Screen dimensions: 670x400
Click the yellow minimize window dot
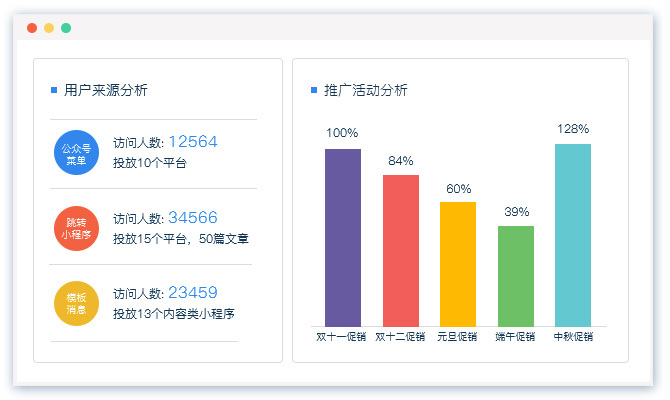(x=49, y=28)
